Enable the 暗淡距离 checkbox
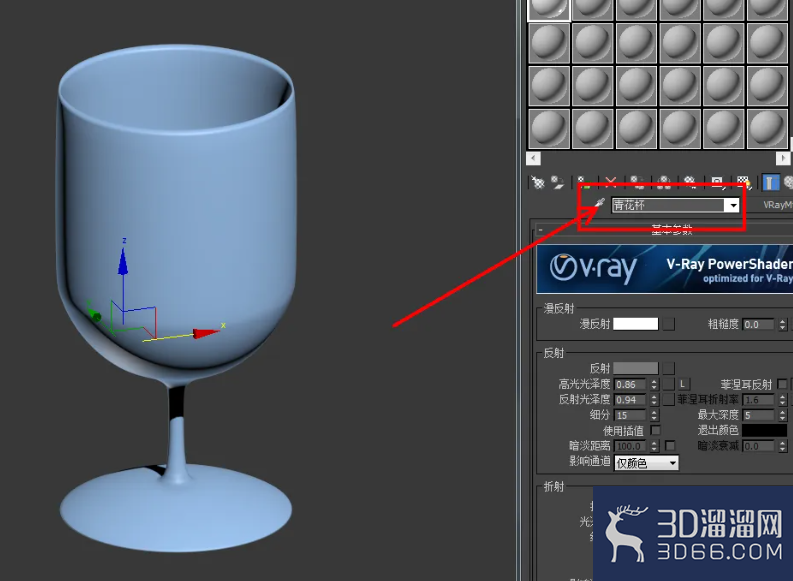 click(670, 446)
